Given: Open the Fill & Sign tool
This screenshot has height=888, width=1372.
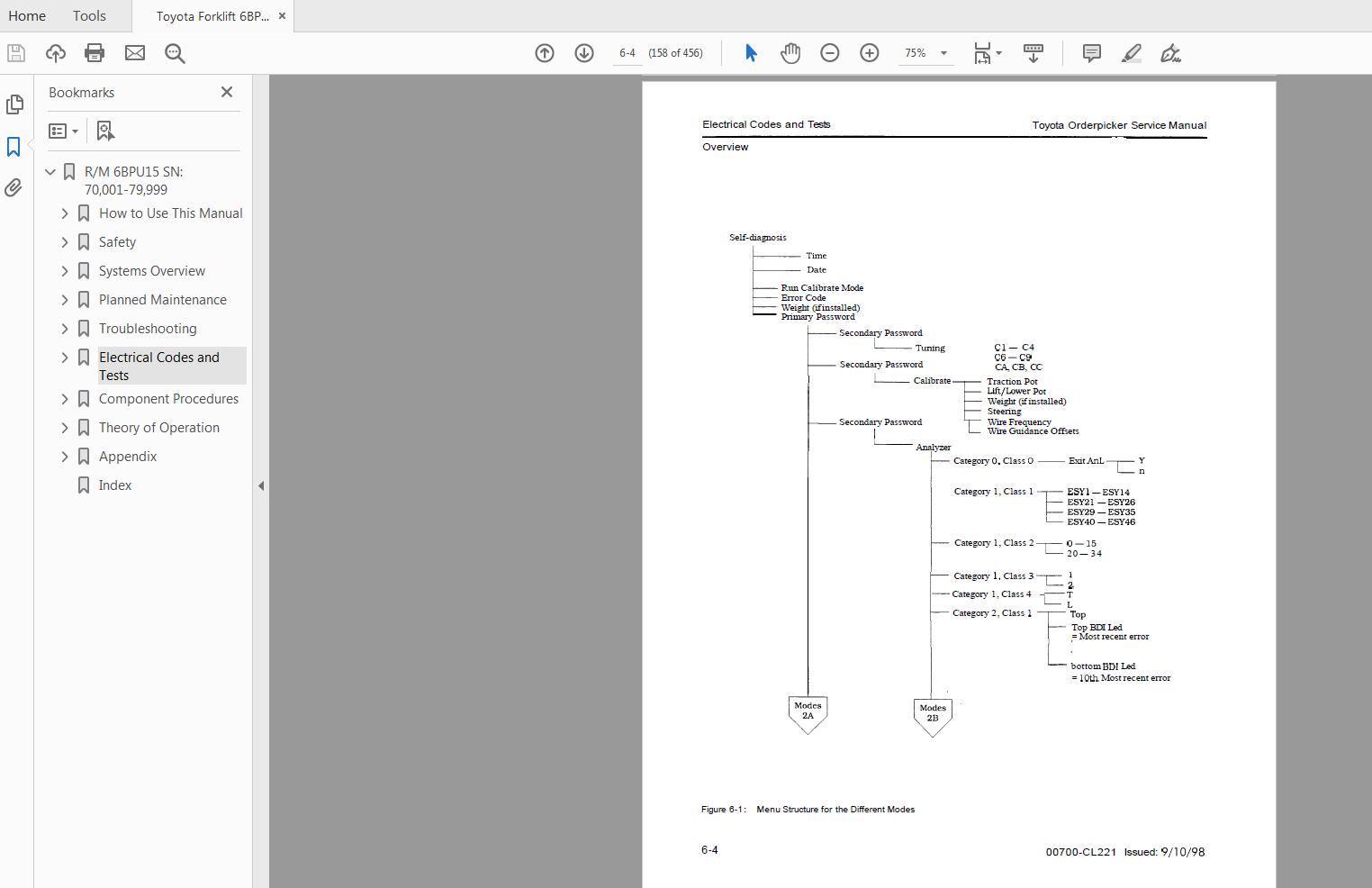Looking at the screenshot, I should pyautogui.click(x=1171, y=52).
